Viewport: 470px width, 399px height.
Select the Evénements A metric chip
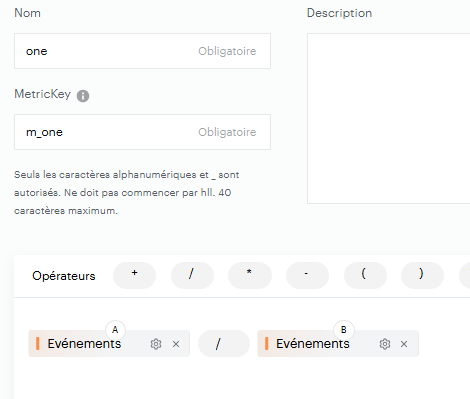109,343
